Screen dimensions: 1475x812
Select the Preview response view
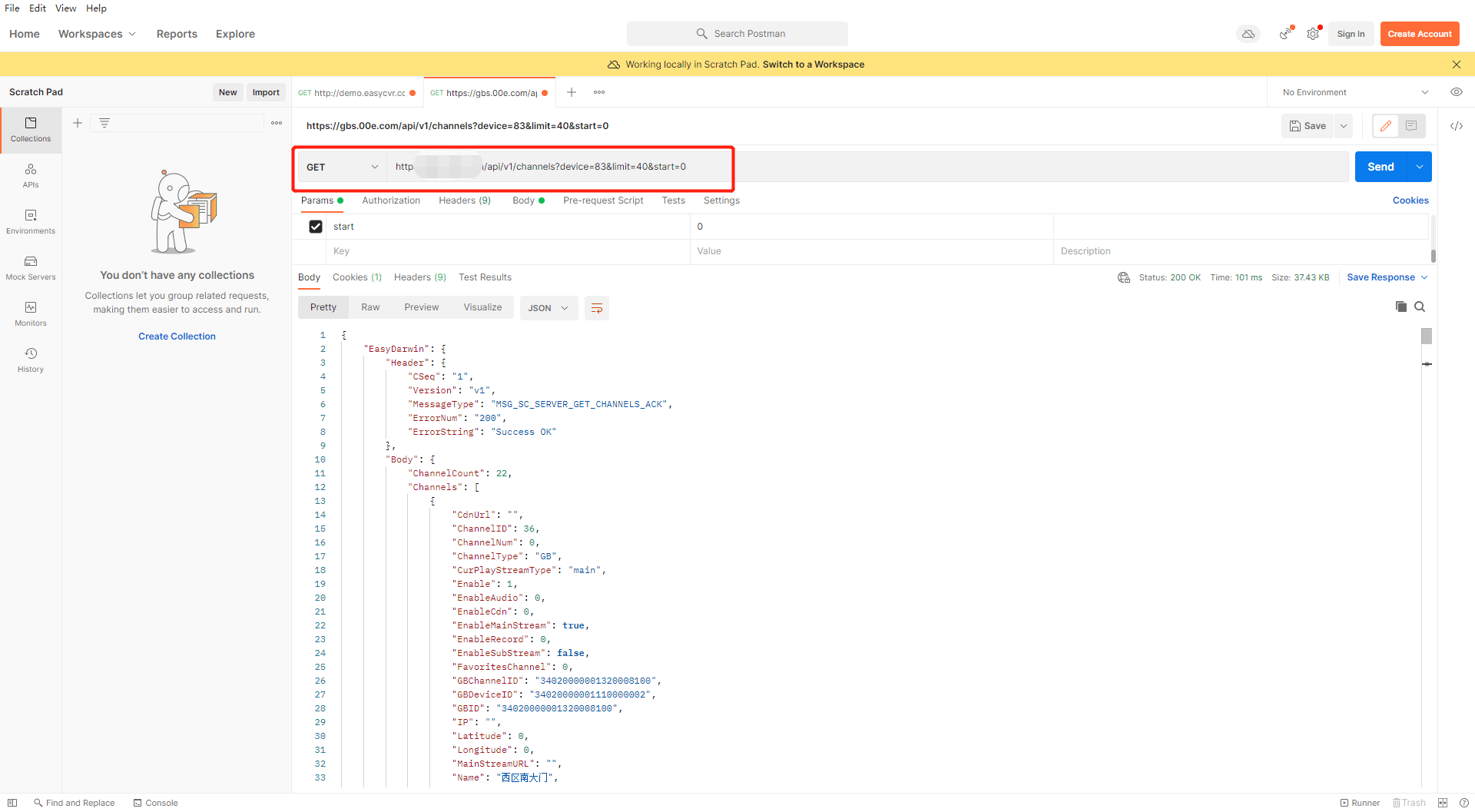(422, 307)
